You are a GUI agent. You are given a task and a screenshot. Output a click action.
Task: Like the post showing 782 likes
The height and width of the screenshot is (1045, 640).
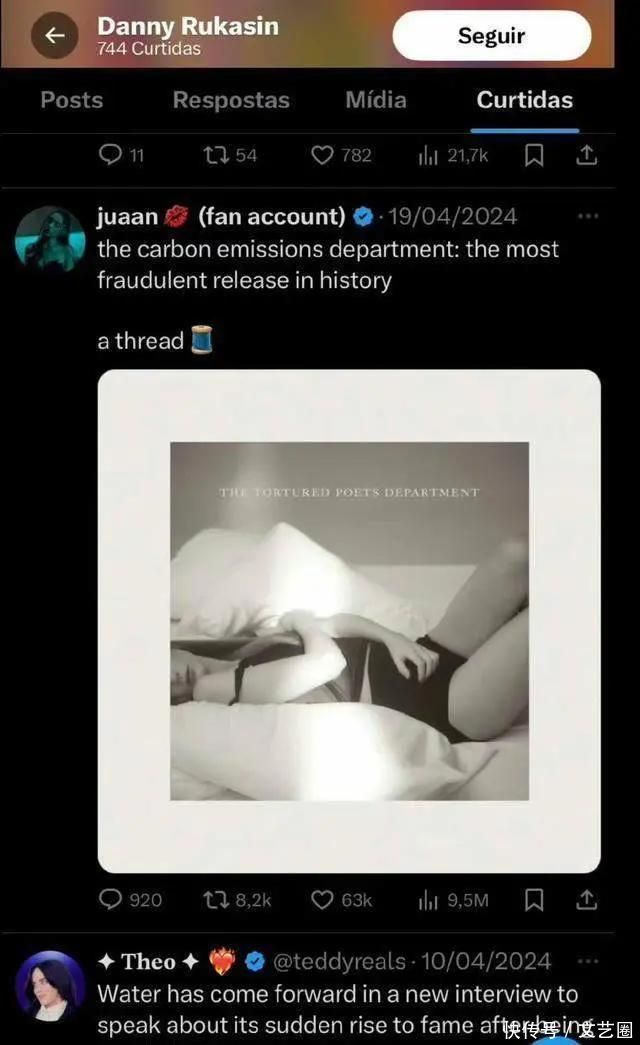341,155
